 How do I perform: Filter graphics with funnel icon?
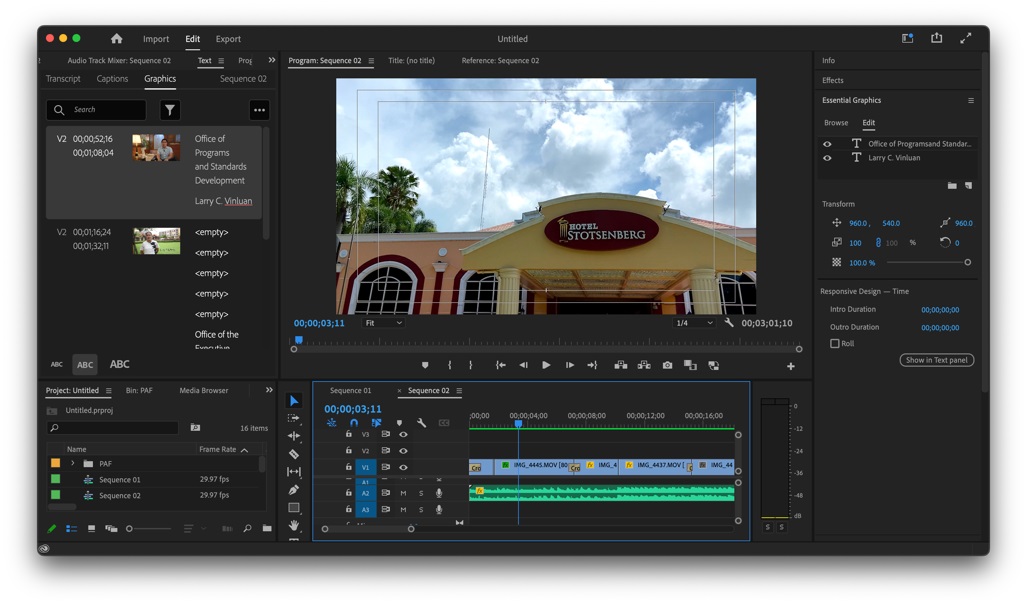170,110
